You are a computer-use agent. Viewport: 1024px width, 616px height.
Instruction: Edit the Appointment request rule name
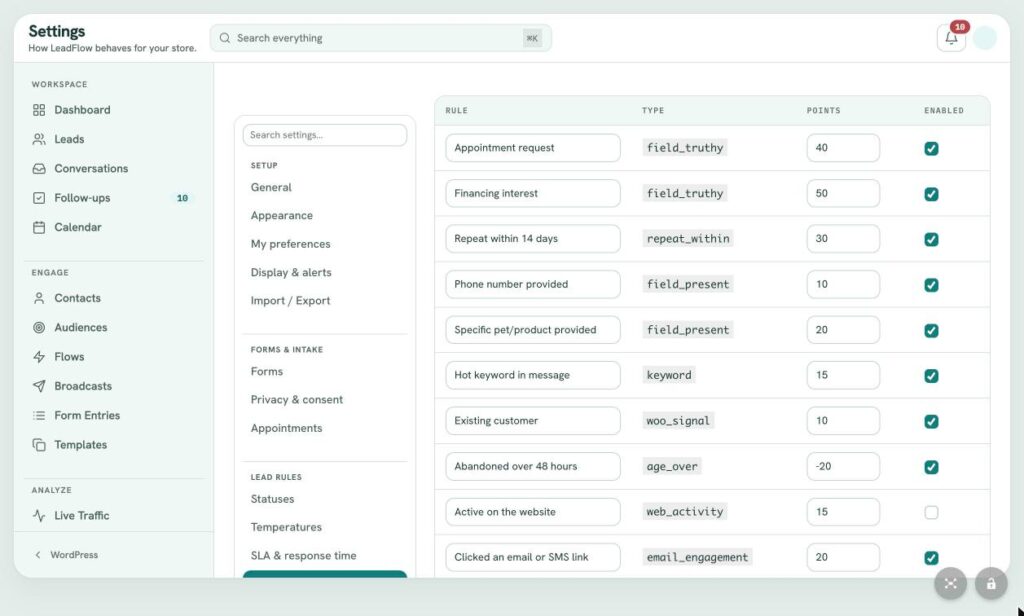pyautogui.click(x=533, y=148)
